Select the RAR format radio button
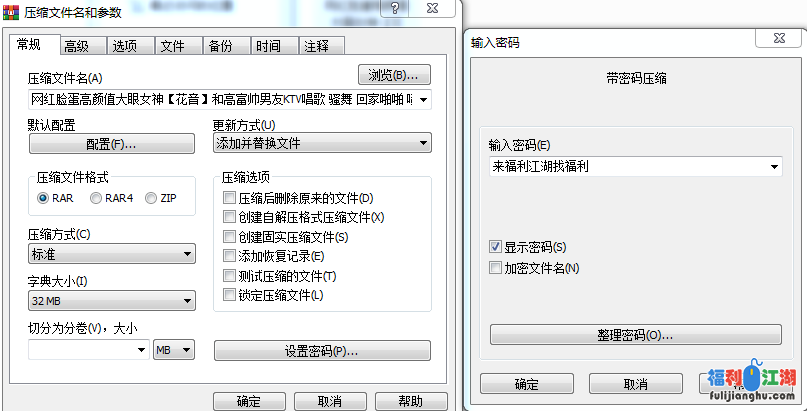The width and height of the screenshot is (807, 411). (43, 198)
